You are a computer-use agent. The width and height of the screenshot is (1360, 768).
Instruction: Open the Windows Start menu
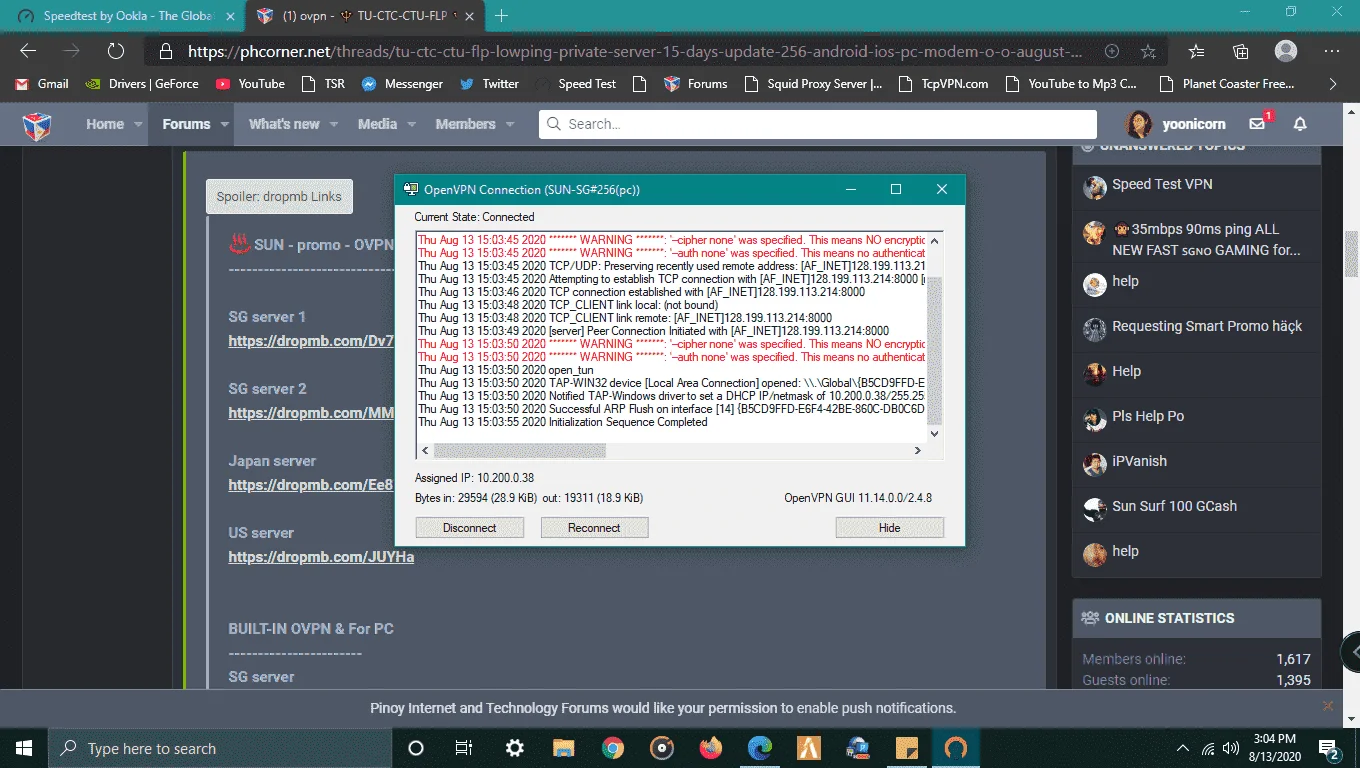coord(24,748)
